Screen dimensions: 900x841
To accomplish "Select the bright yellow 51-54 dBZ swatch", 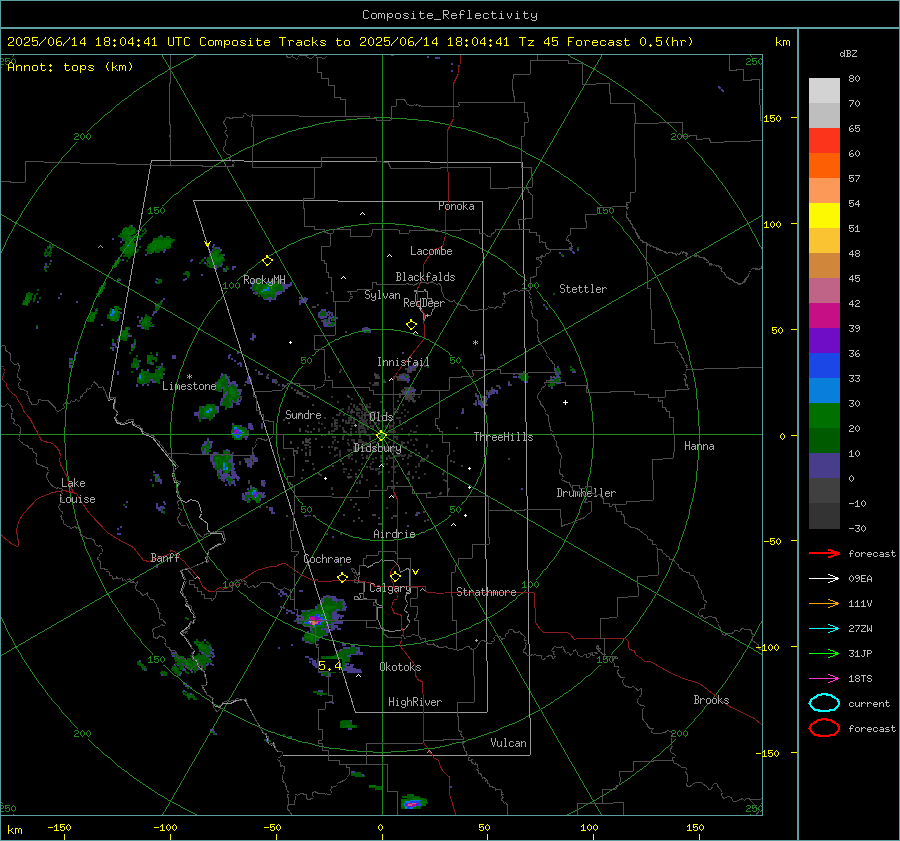I will click(x=824, y=216).
